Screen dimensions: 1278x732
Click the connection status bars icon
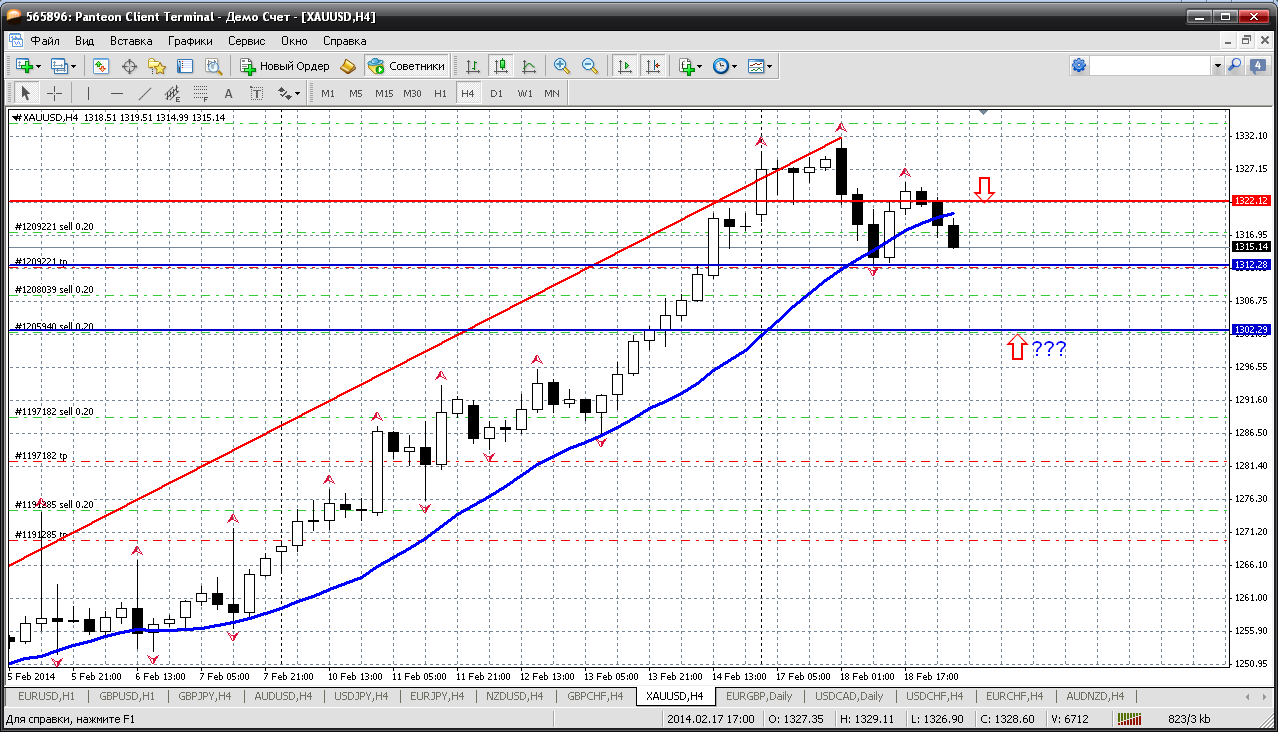pos(1129,719)
